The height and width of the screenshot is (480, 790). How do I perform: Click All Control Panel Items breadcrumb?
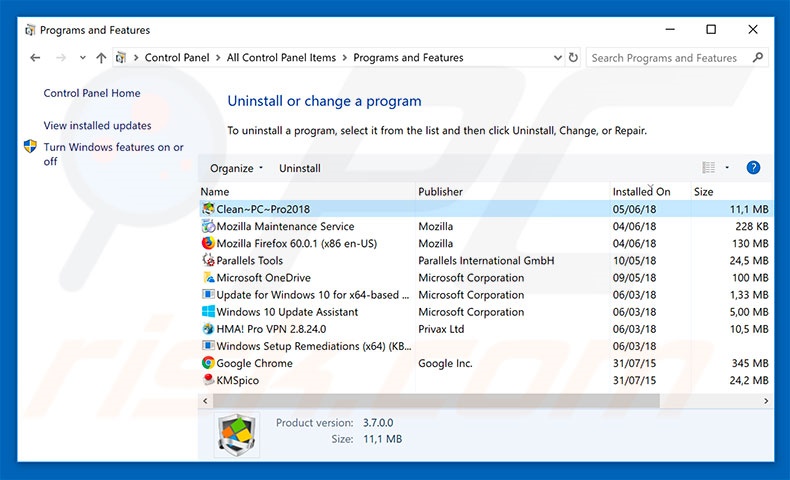[x=281, y=58]
